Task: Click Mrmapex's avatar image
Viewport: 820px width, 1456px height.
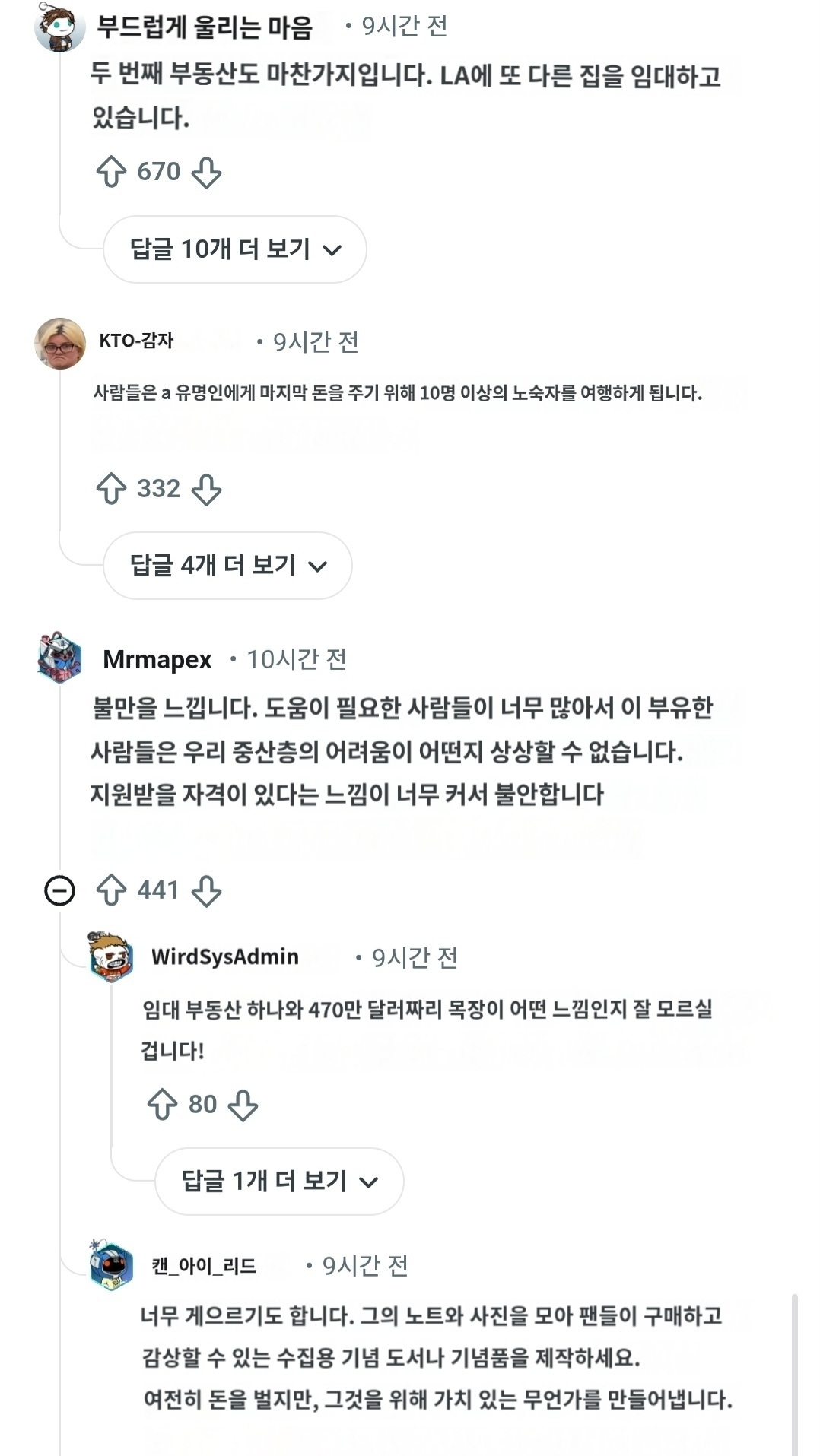Action: pos(59,657)
